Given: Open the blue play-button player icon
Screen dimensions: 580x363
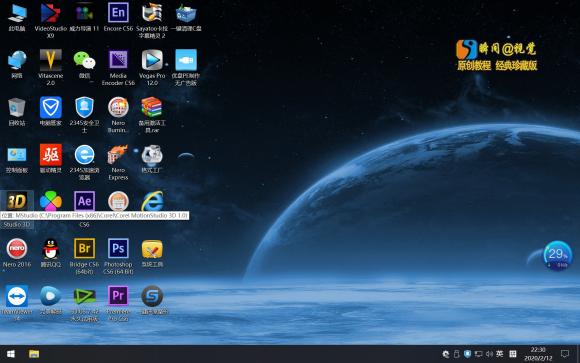Looking at the screenshot, I should [x=50, y=296].
